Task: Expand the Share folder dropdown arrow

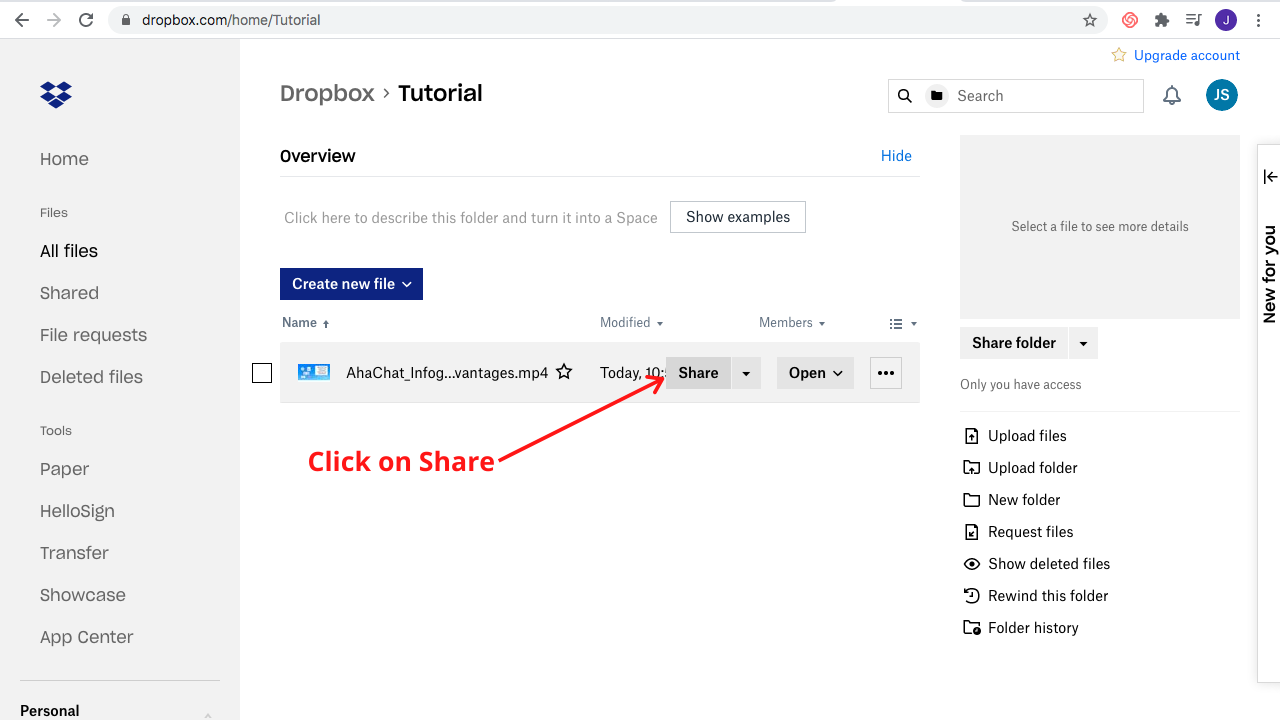Action: click(x=1083, y=343)
